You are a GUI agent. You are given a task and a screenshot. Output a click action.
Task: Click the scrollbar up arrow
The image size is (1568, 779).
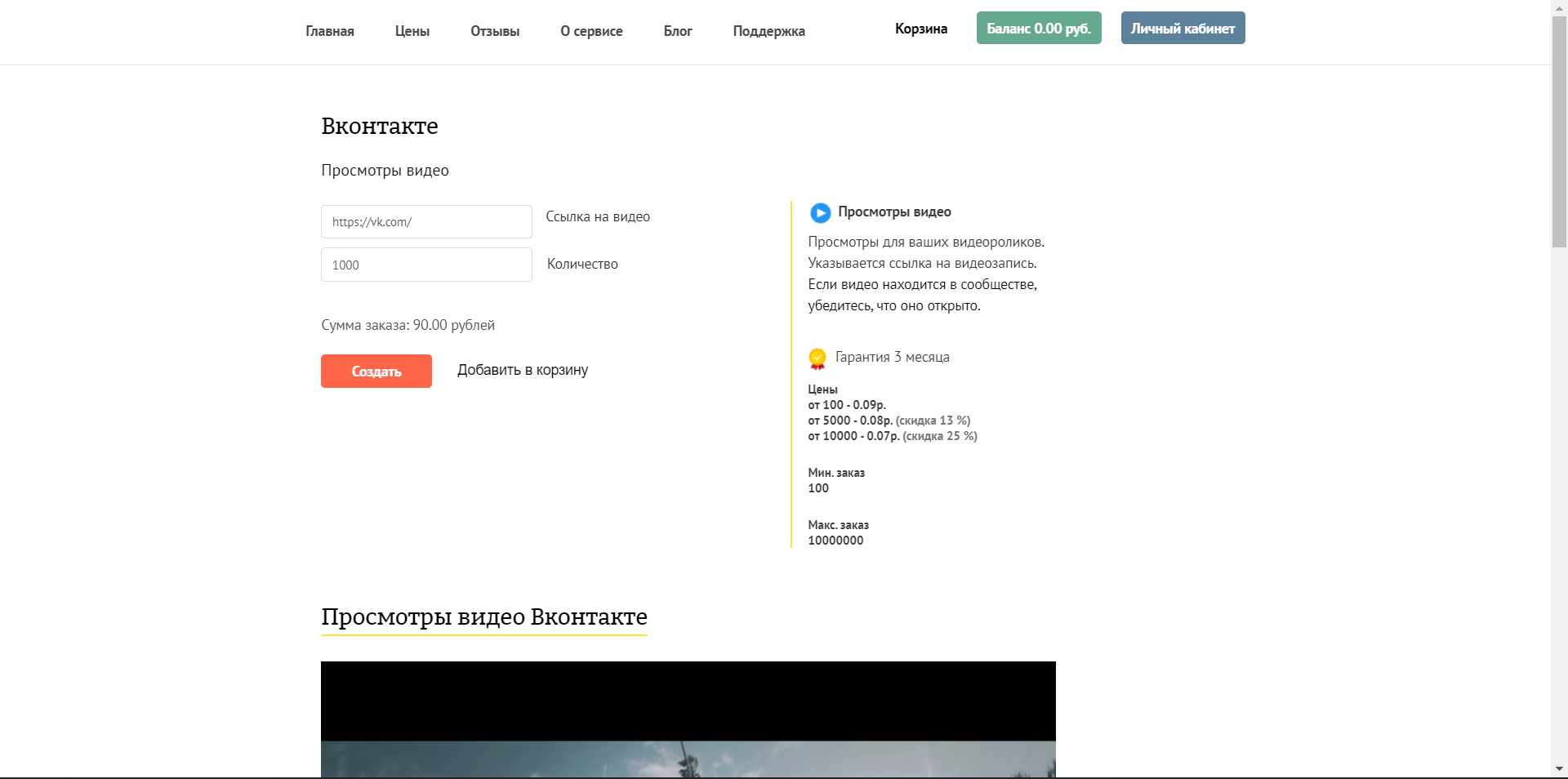[1559, 7]
